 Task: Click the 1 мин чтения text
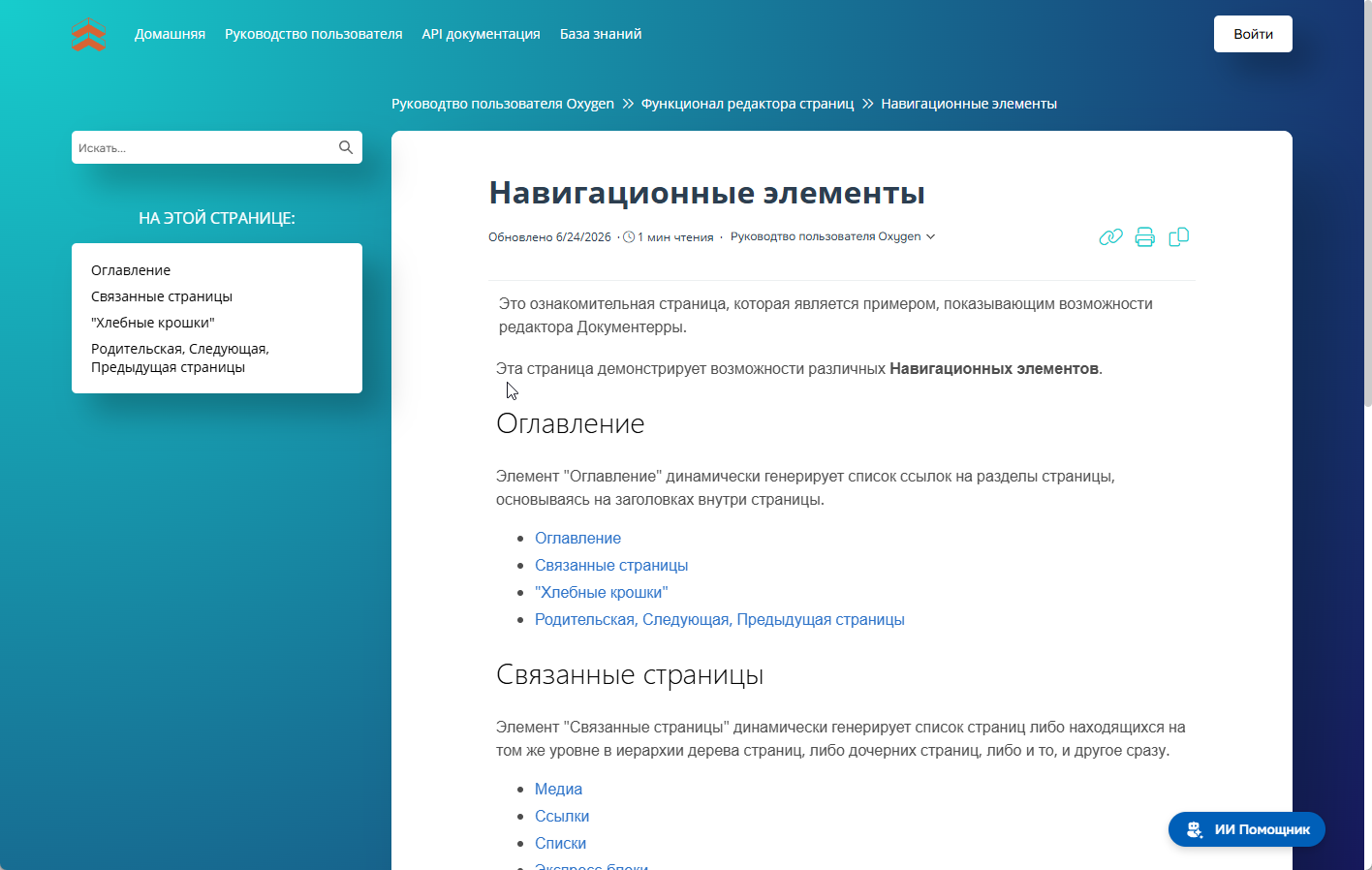coord(675,236)
